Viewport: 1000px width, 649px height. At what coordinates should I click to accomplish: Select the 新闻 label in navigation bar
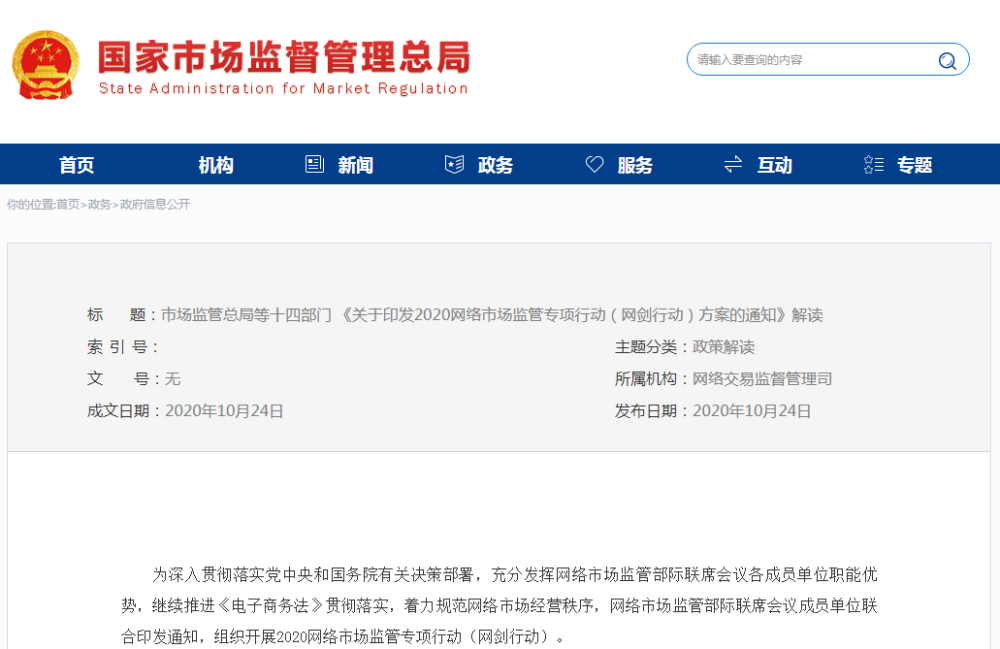point(355,165)
